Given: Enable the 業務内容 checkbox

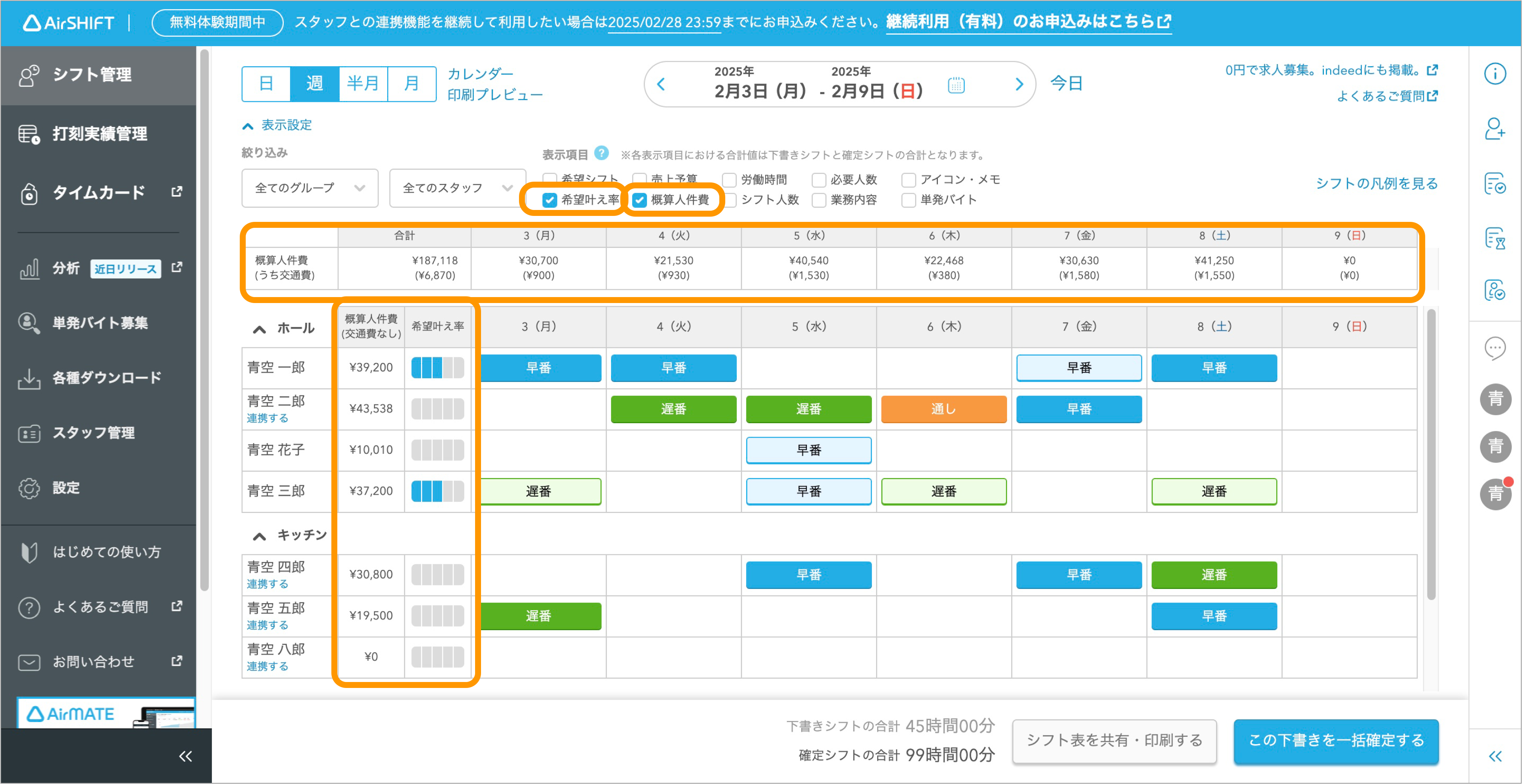Looking at the screenshot, I should tap(819, 200).
